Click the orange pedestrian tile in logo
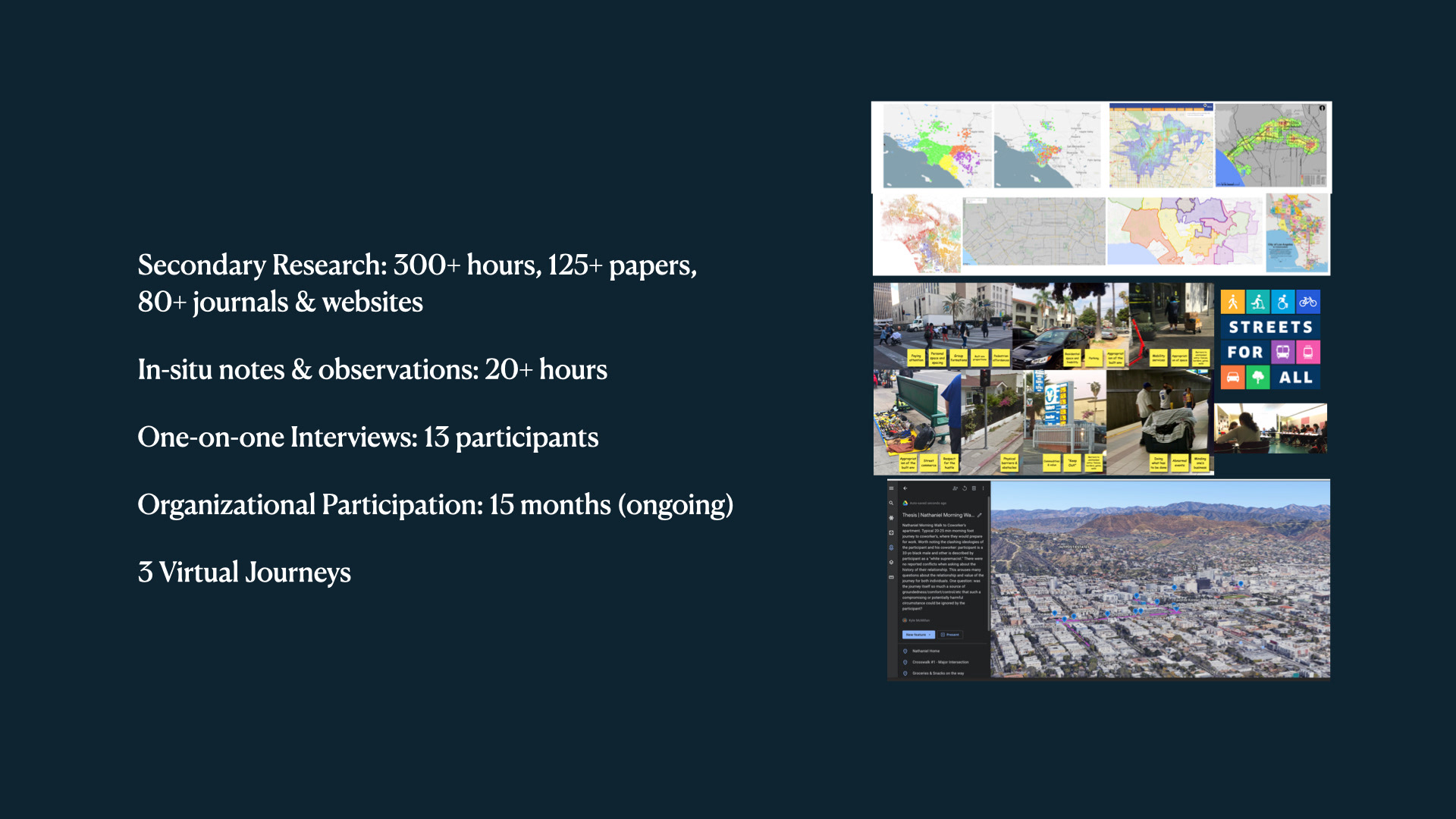The image size is (1456, 819). pyautogui.click(x=1233, y=302)
